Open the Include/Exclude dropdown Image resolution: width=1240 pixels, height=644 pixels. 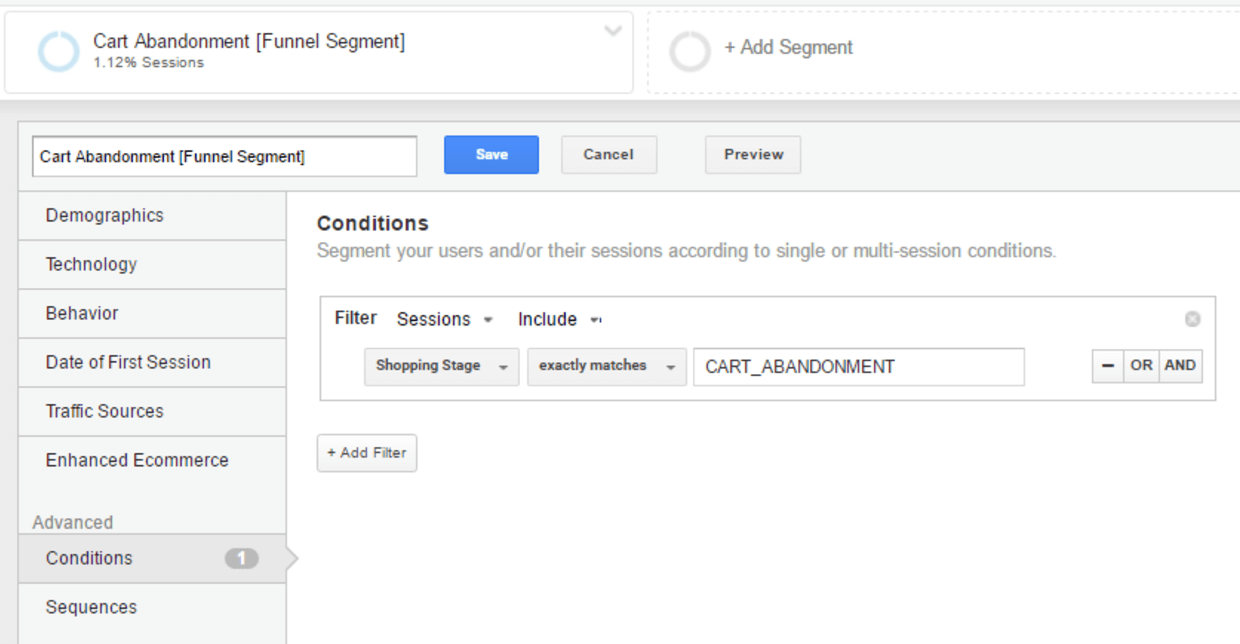click(559, 319)
